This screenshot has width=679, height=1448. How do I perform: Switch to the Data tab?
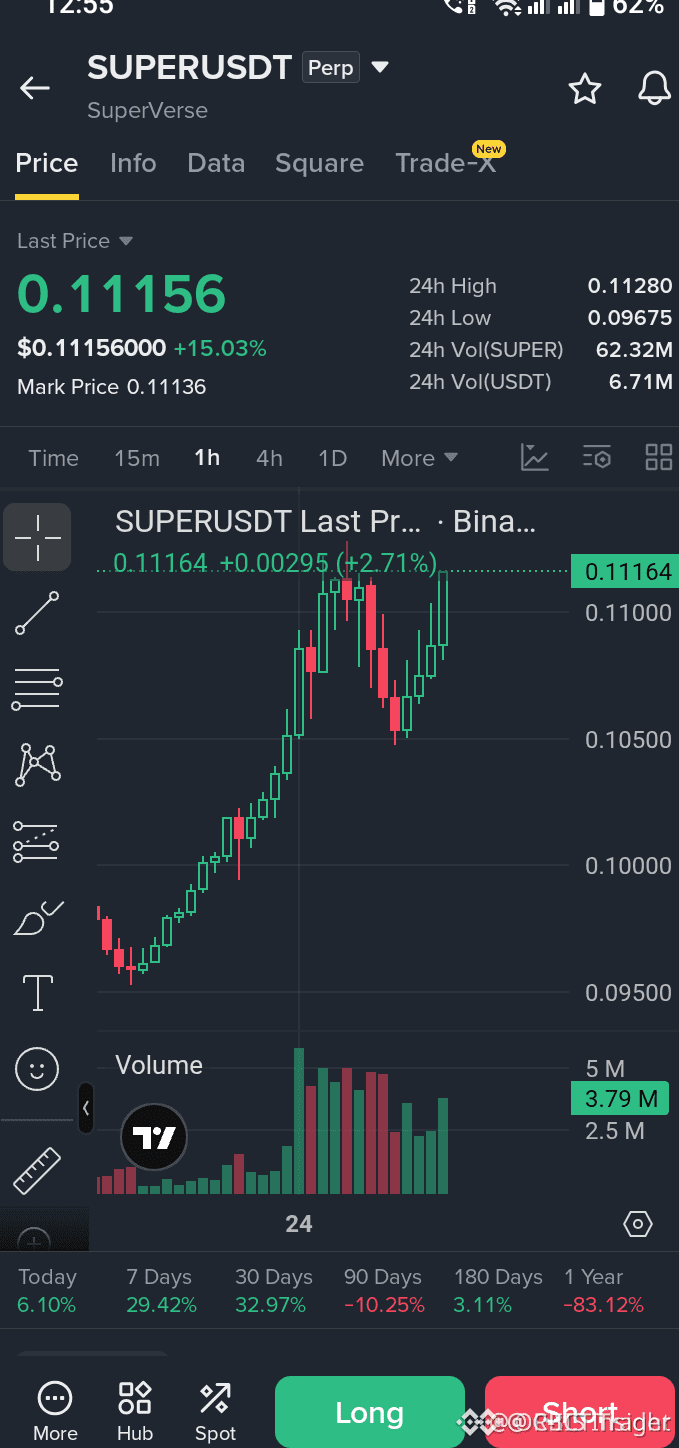216,163
